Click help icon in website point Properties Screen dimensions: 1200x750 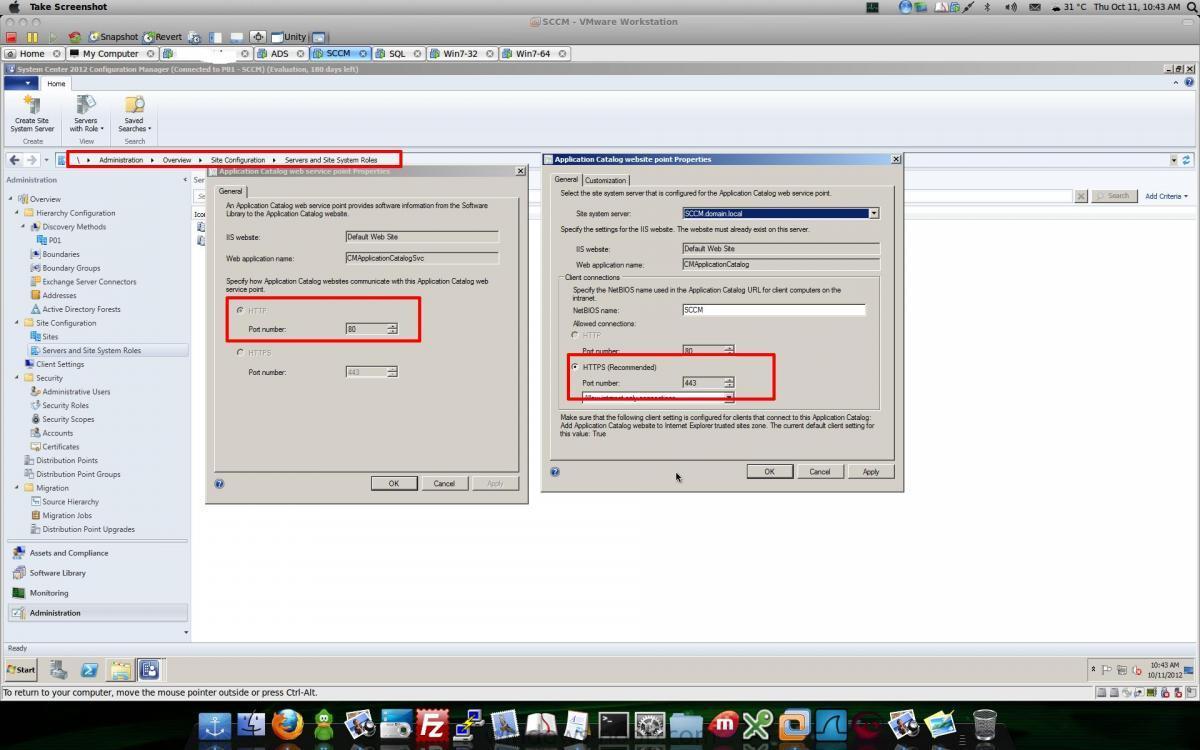555,472
